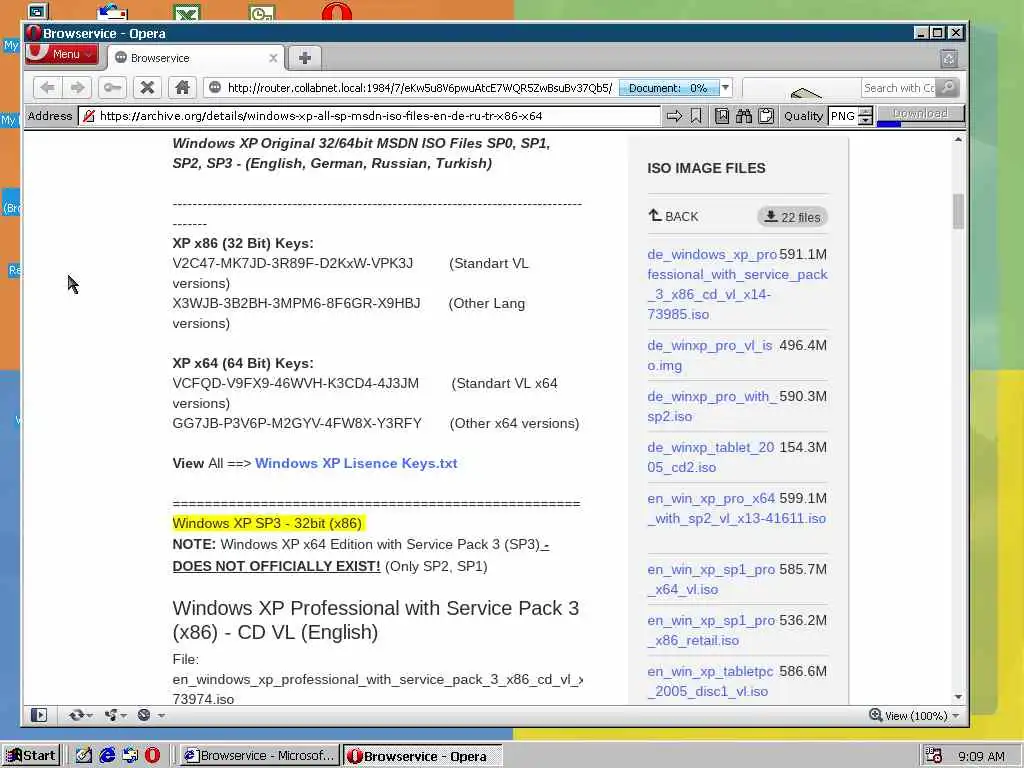Open the Opera Menu button
Viewport: 1024px width, 768px height.
(62, 54)
